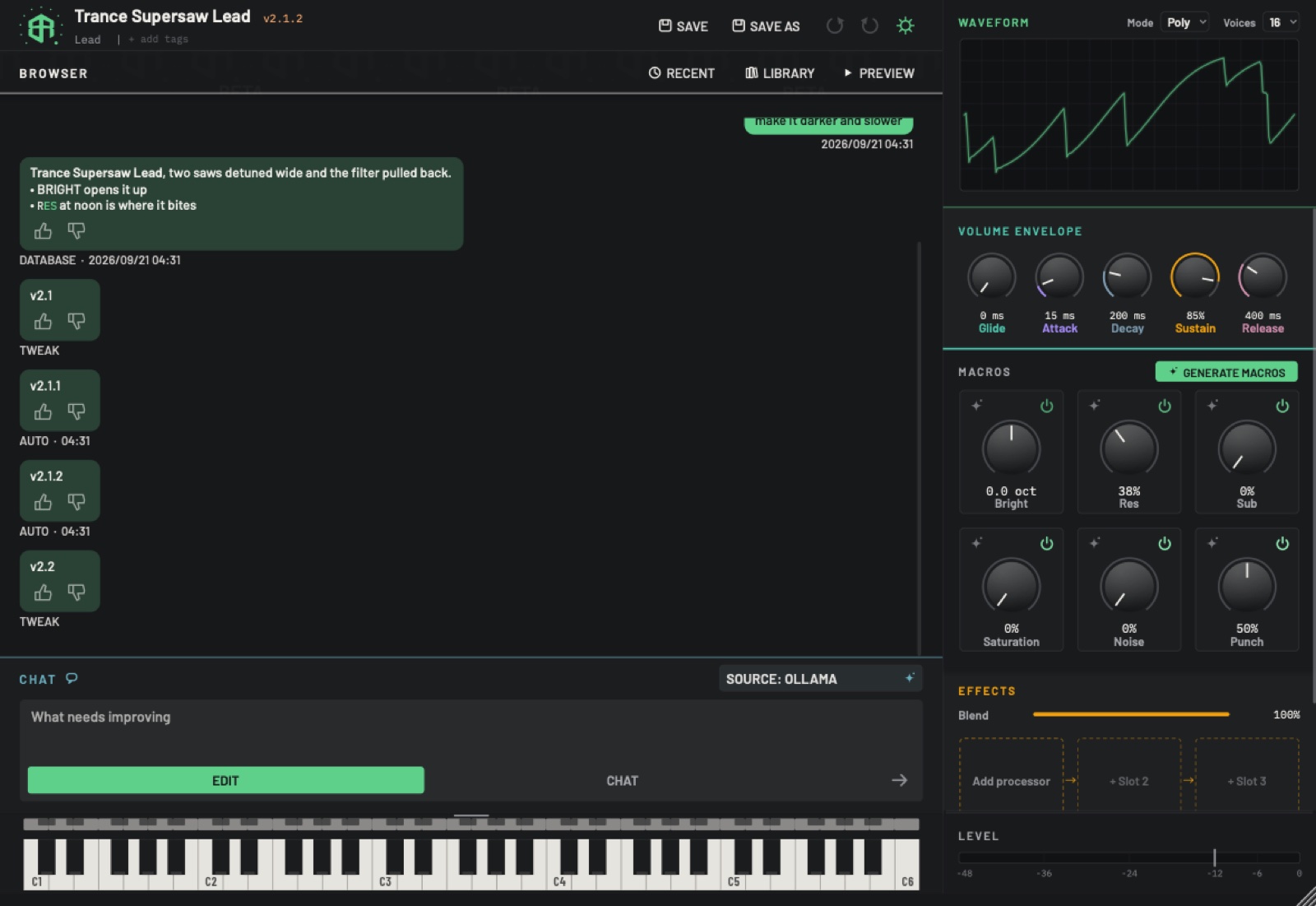Toggle power on the Bright macro

point(1046,407)
